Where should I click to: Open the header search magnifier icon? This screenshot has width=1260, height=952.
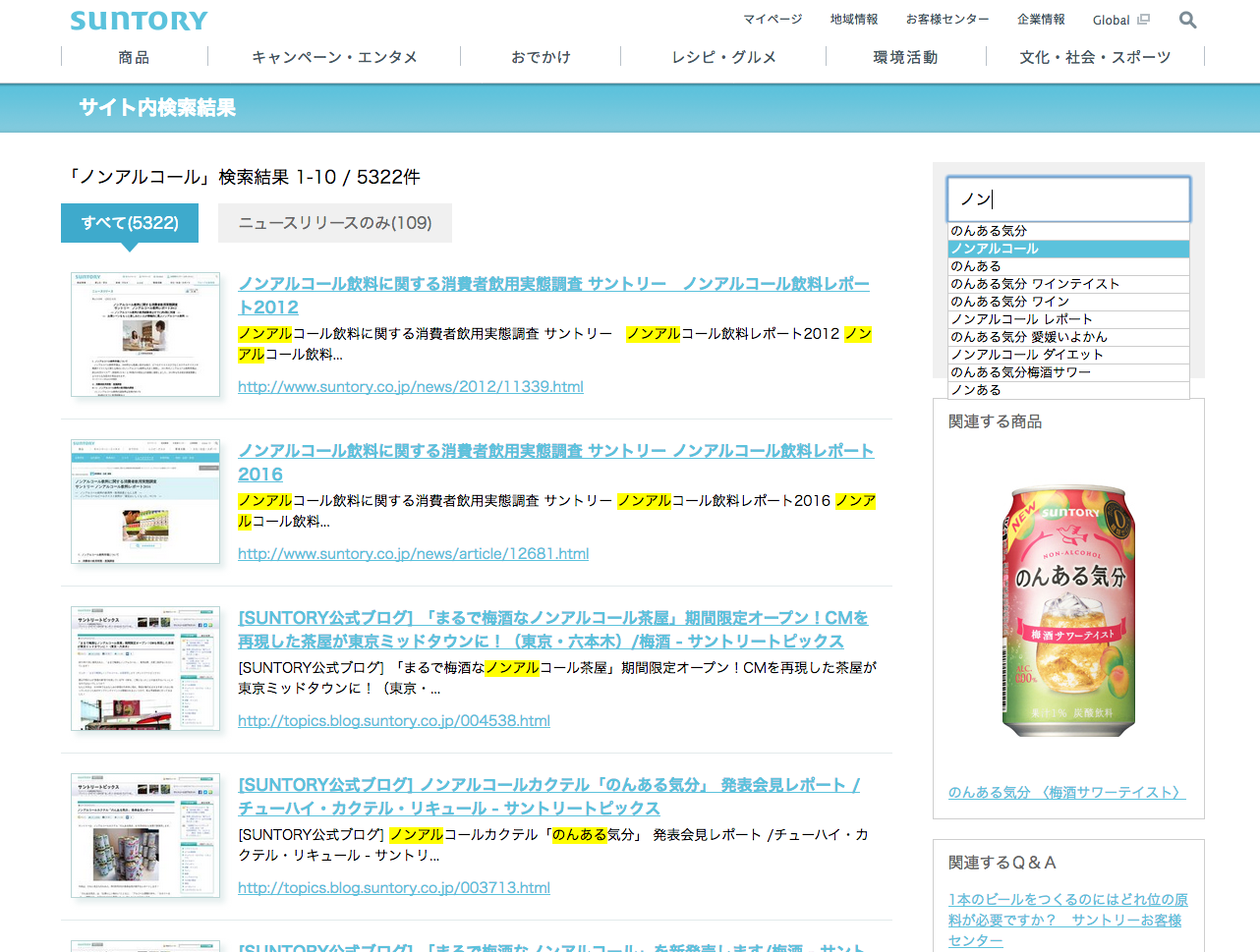(1187, 20)
